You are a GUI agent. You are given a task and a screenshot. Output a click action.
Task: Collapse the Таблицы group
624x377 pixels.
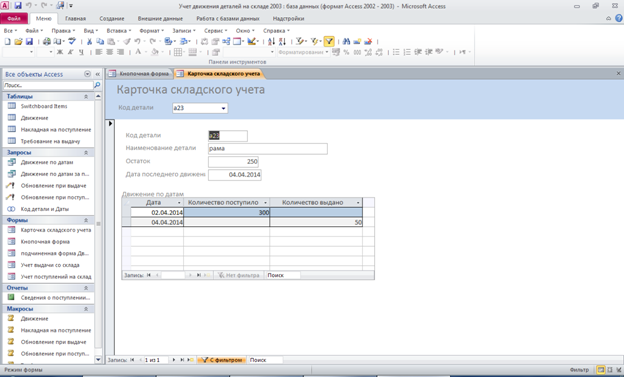tap(86, 97)
